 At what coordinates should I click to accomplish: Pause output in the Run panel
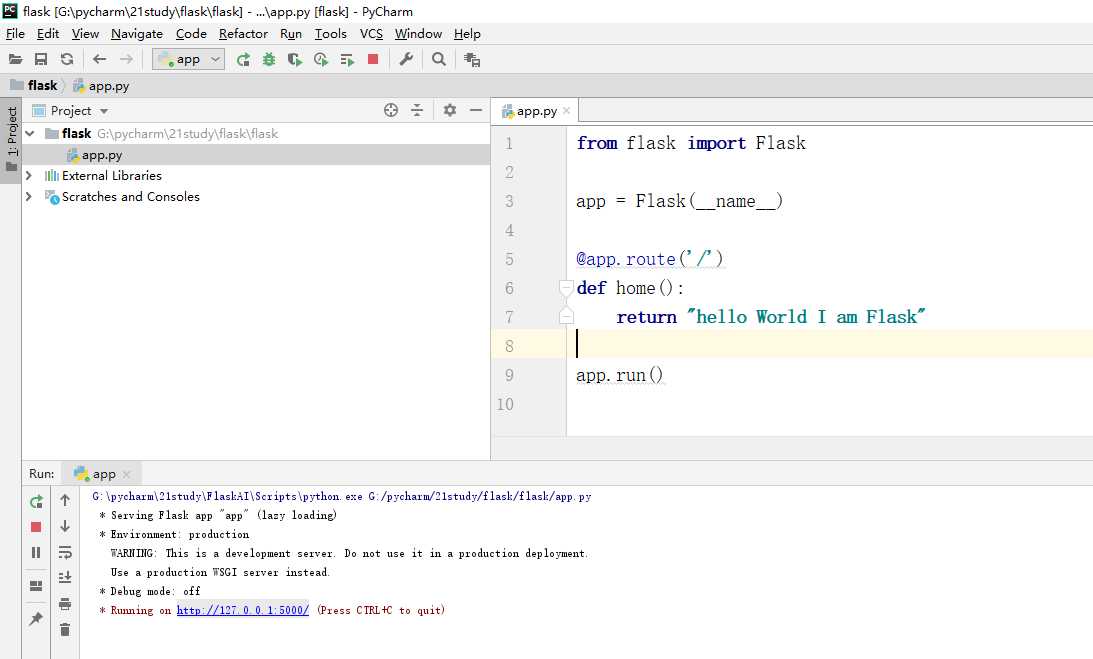pos(36,553)
